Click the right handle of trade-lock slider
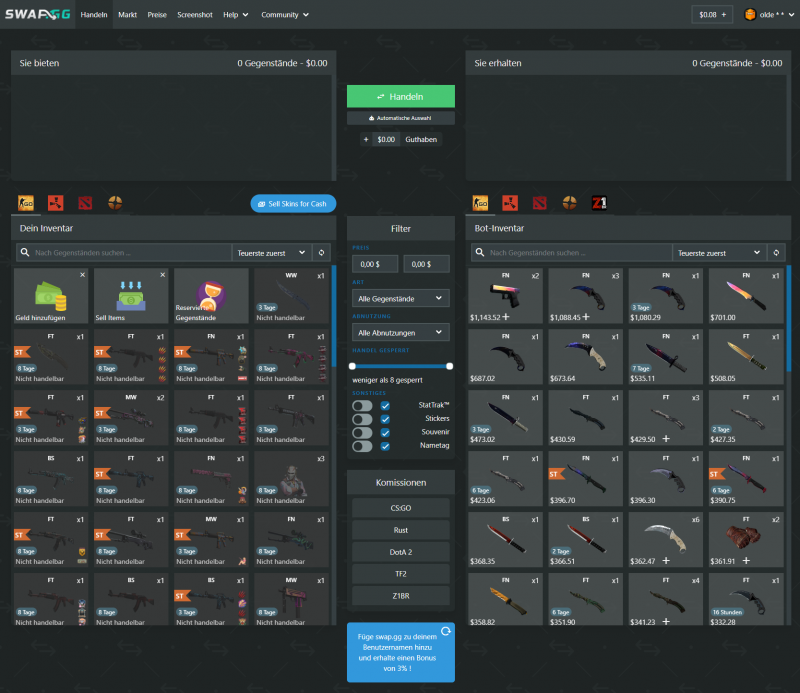Screen dimensions: 800x693 pos(449,366)
